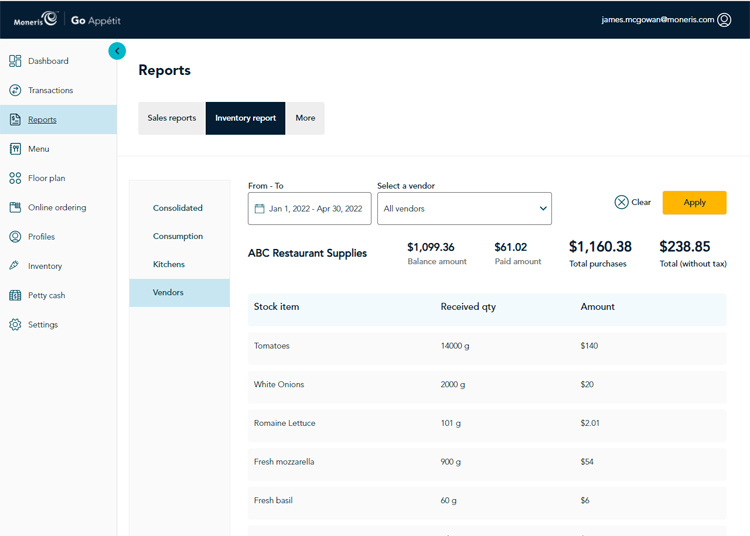Click the Reports sidebar icon
Screen dimensions: 750x536
[x=15, y=120]
